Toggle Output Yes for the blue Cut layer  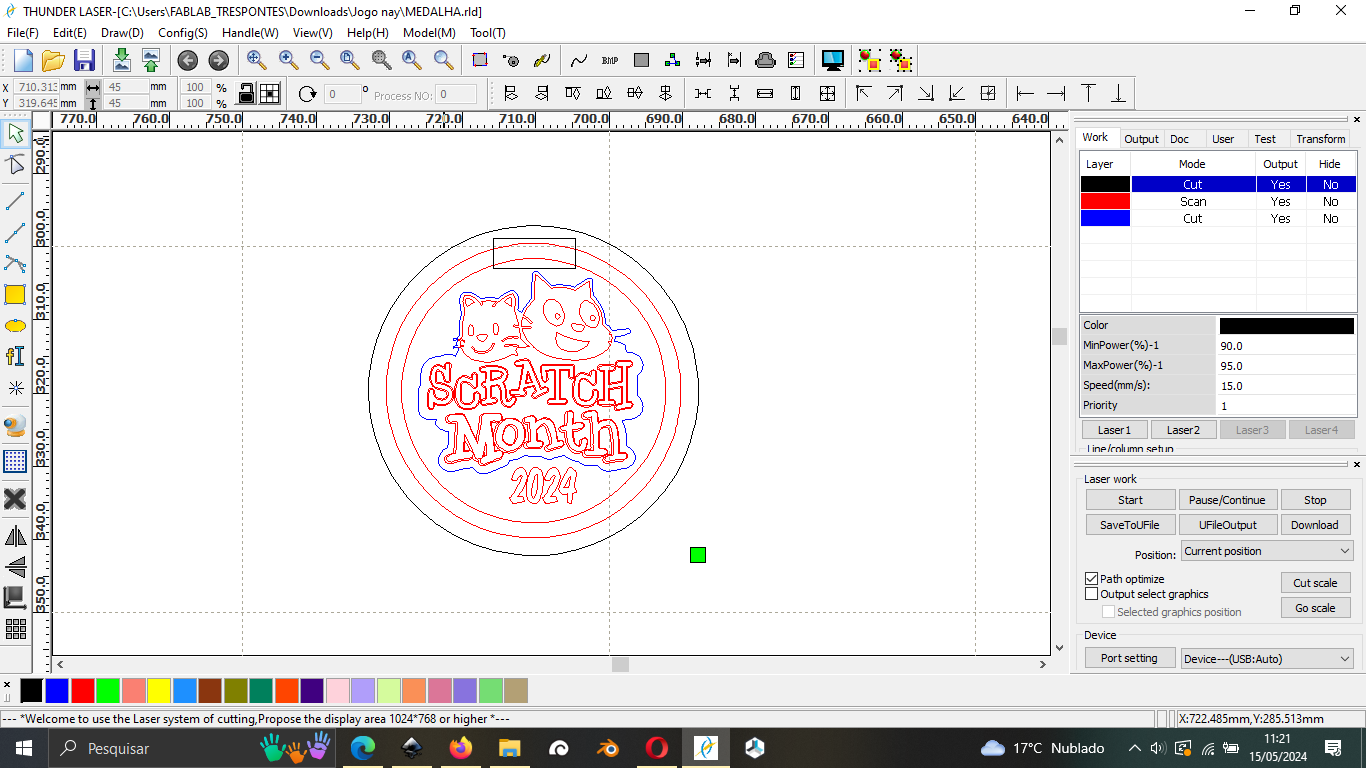(x=1281, y=218)
